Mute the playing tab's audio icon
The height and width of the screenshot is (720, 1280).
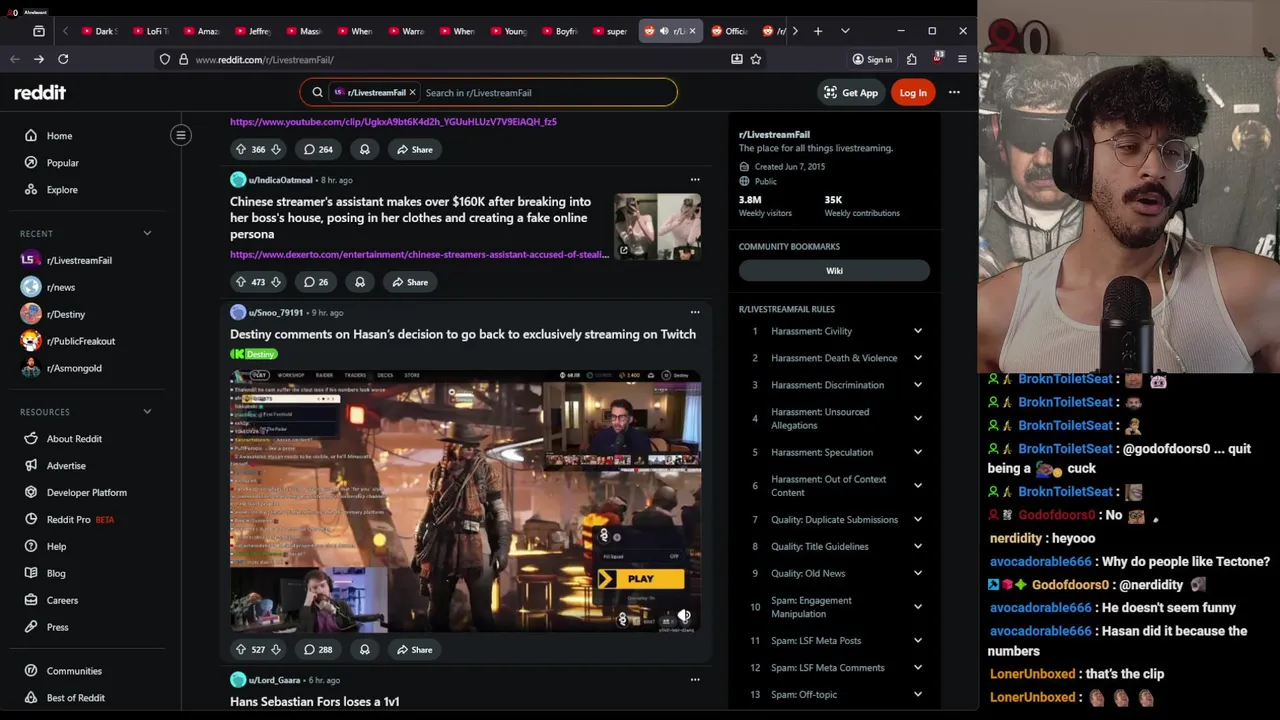pyautogui.click(x=664, y=31)
